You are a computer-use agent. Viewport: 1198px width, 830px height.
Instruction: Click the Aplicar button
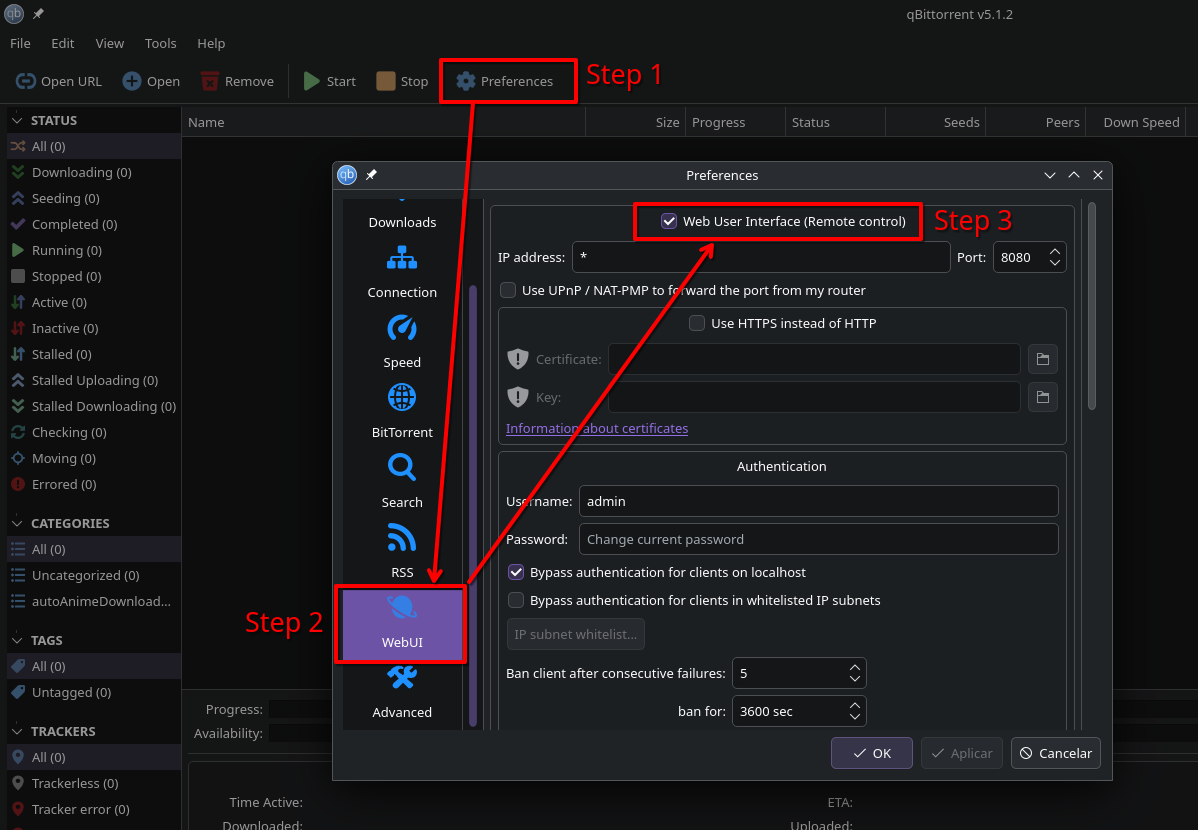[x=961, y=753]
